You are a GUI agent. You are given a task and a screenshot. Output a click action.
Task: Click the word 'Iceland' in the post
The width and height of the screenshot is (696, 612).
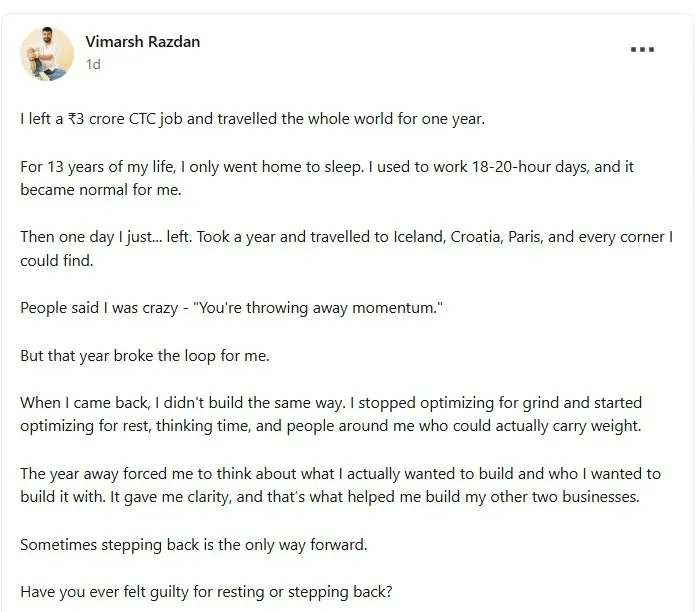[x=419, y=237]
